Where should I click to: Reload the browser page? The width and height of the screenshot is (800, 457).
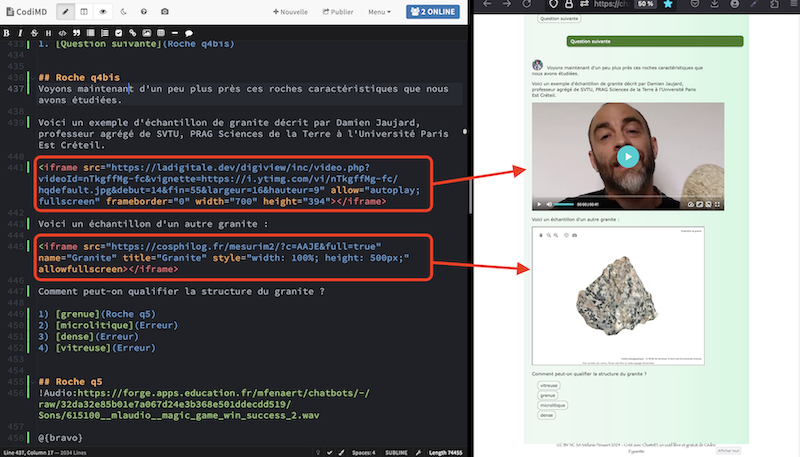[x=526, y=4]
